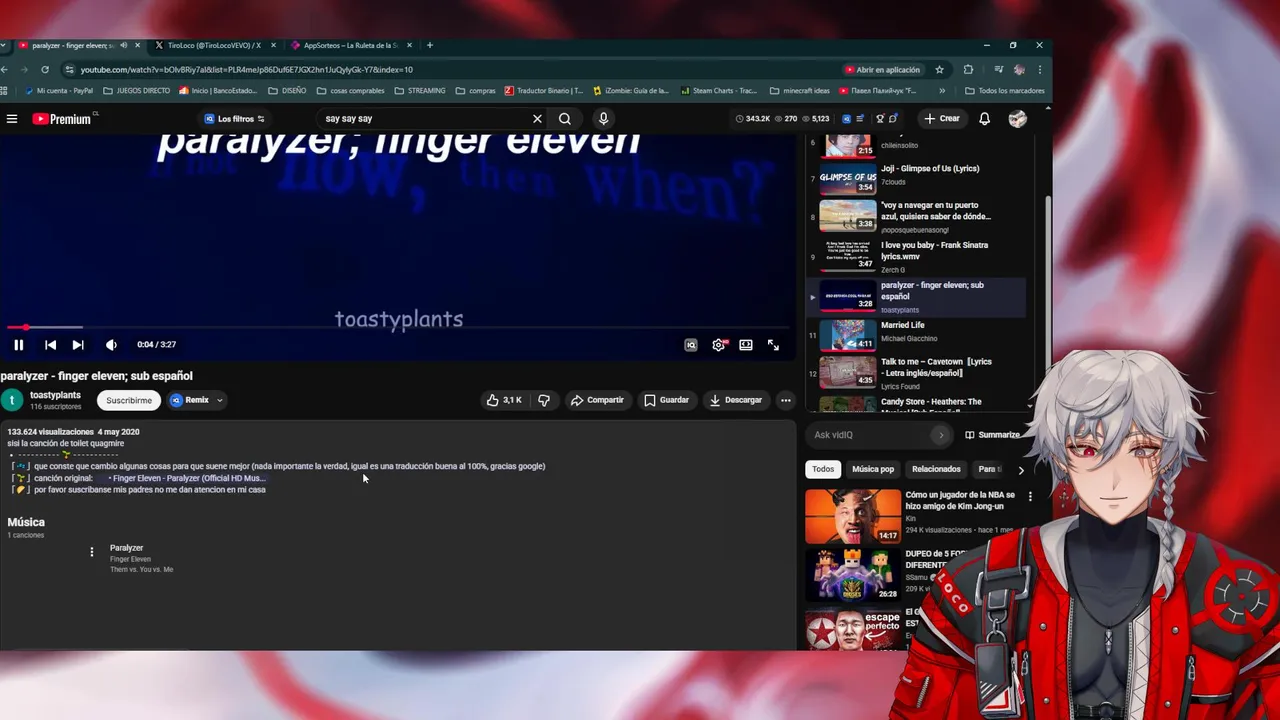Open the 'JUEGOS DIRECTO' bookmark folder

coord(137,91)
